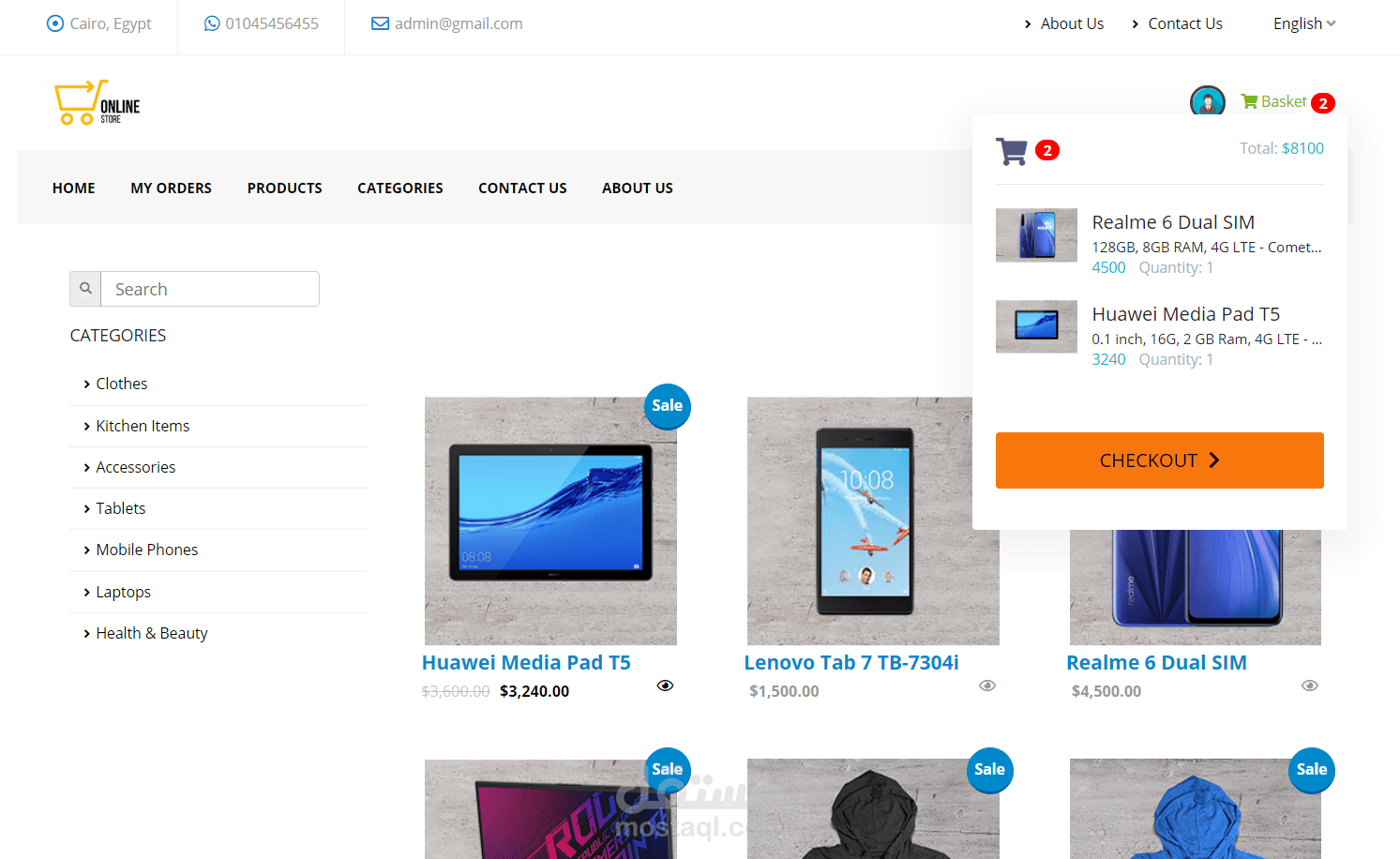Open the MY ORDERS menu item

tap(171, 188)
